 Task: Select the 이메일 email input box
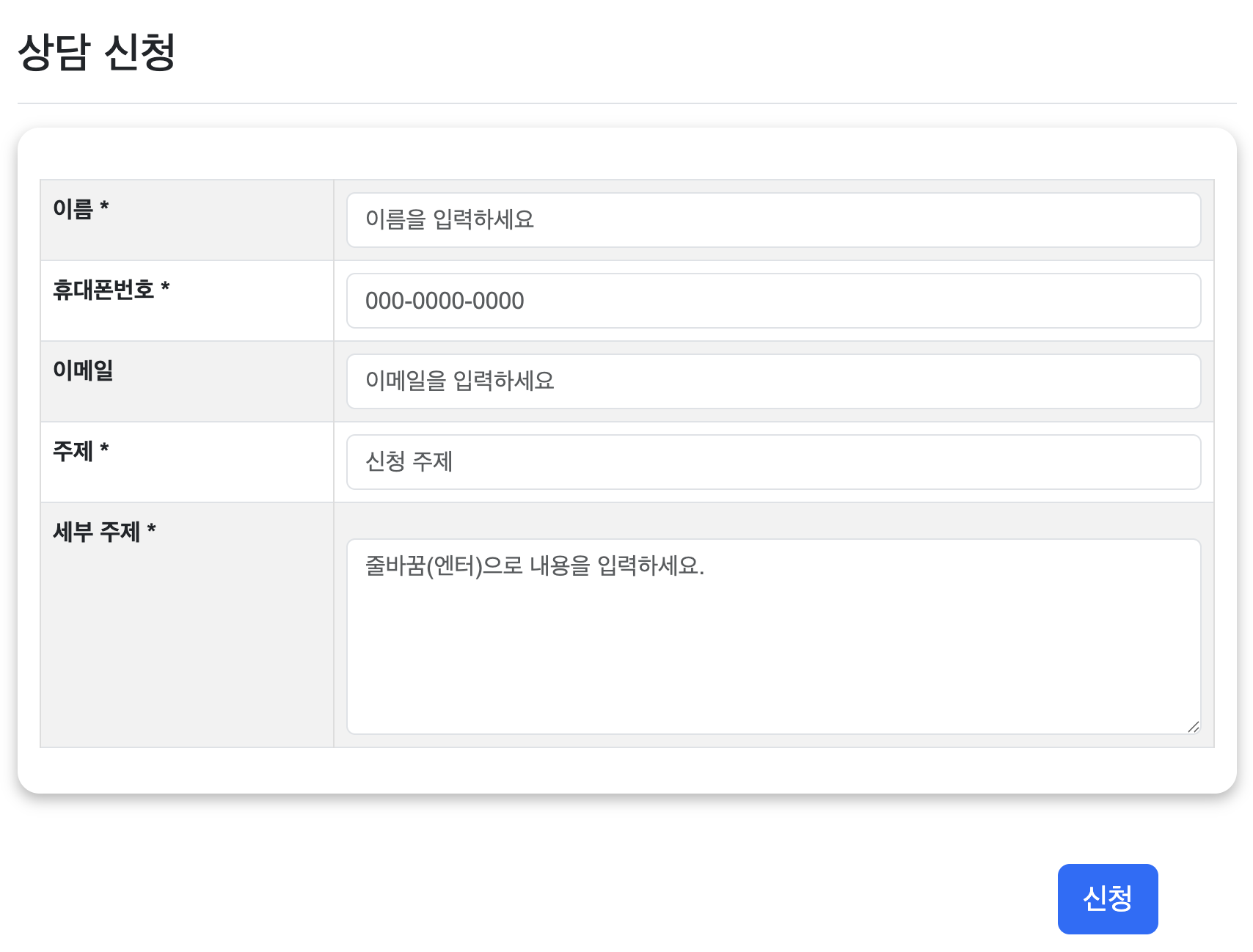(773, 381)
